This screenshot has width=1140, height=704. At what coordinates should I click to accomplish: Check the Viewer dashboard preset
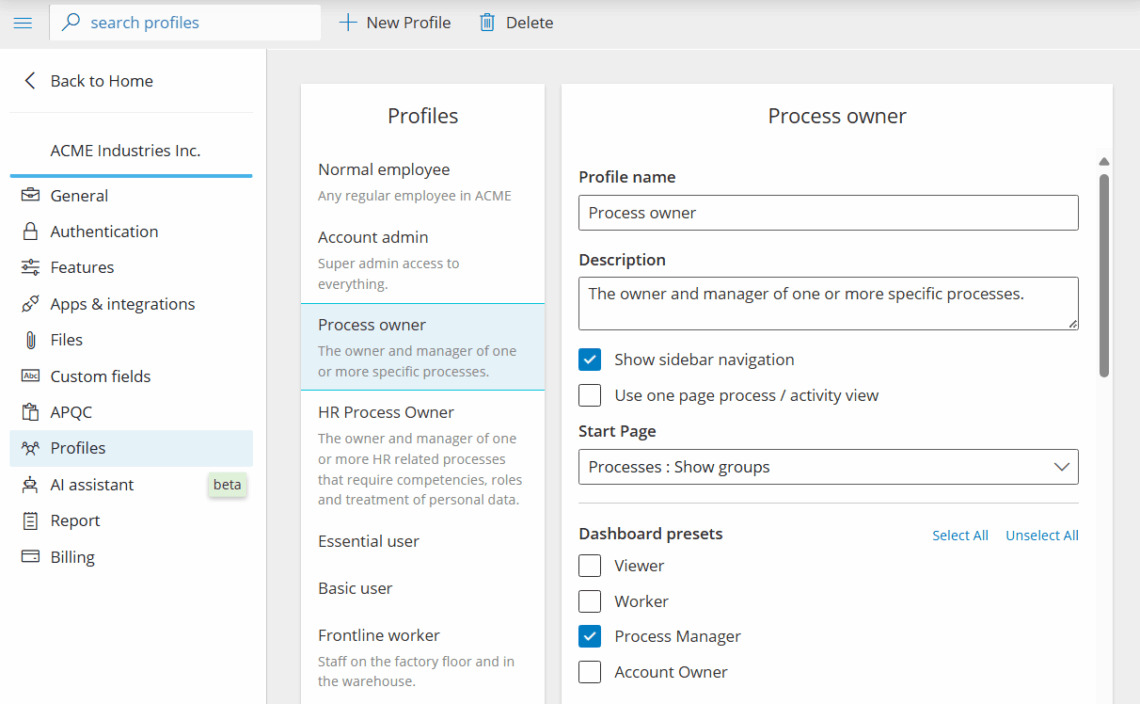point(590,566)
